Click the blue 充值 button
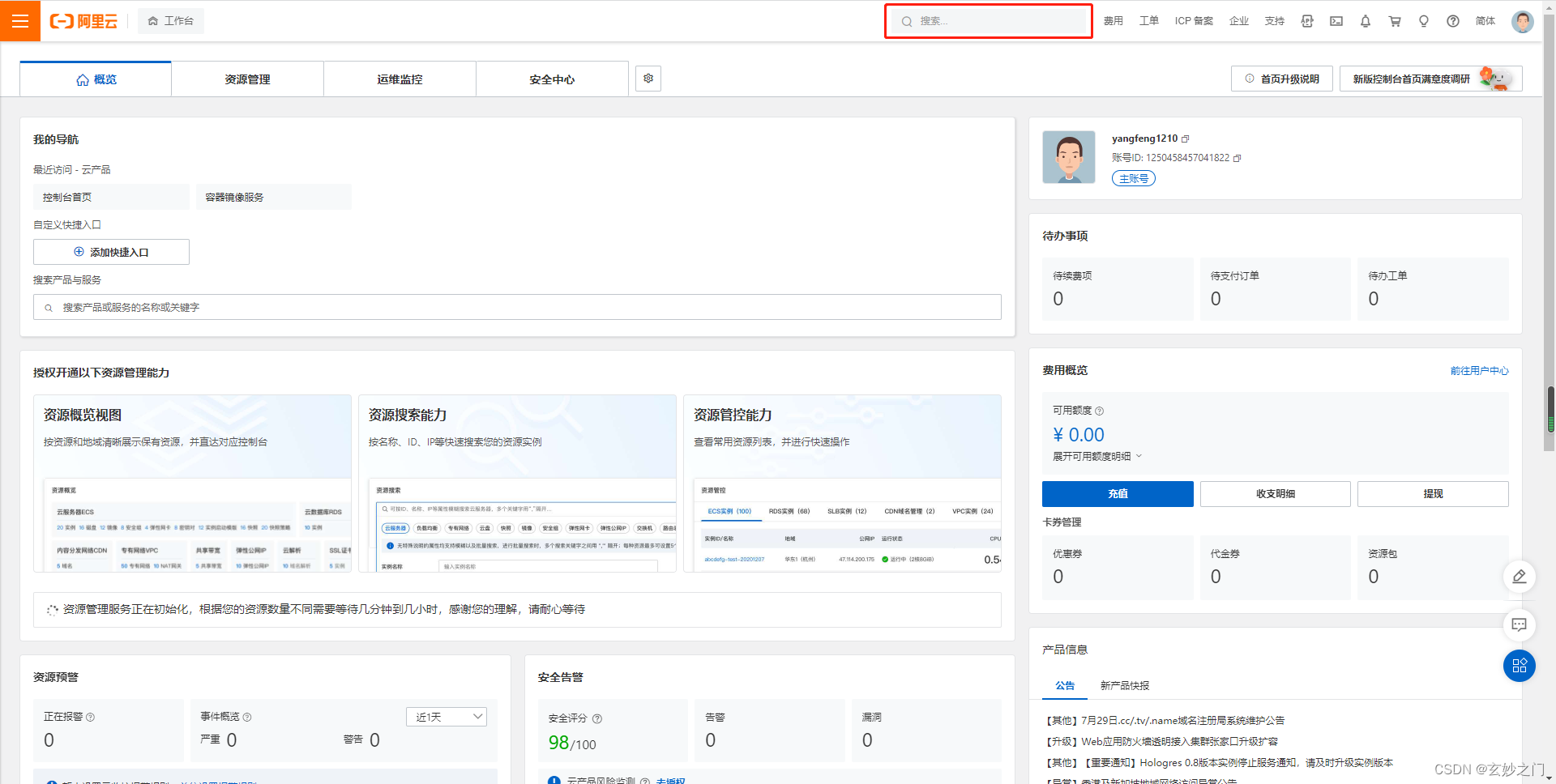Viewport: 1556px width, 784px height. pyautogui.click(x=1118, y=494)
